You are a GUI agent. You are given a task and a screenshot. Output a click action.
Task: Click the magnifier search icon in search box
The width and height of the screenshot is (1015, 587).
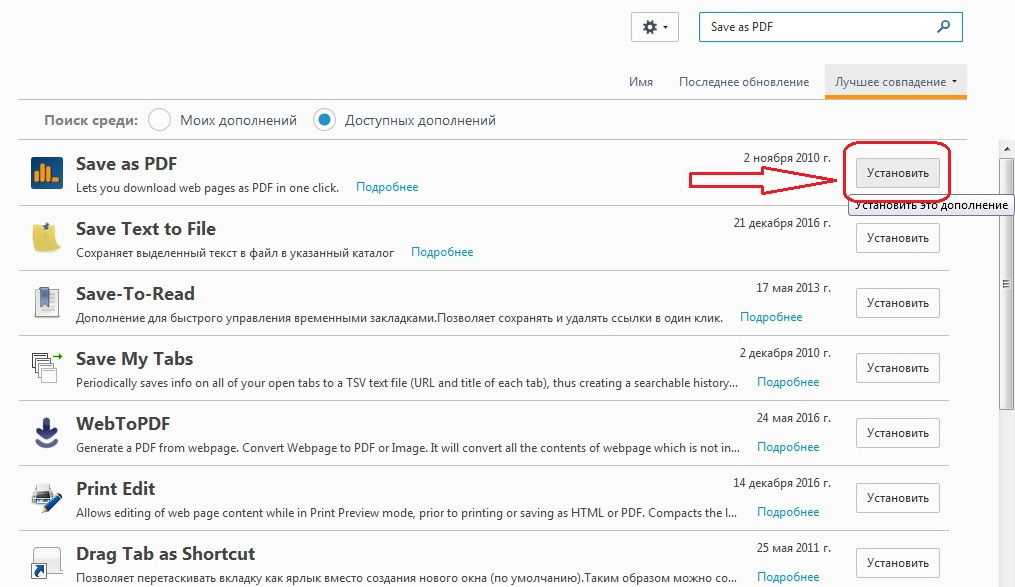point(943,27)
